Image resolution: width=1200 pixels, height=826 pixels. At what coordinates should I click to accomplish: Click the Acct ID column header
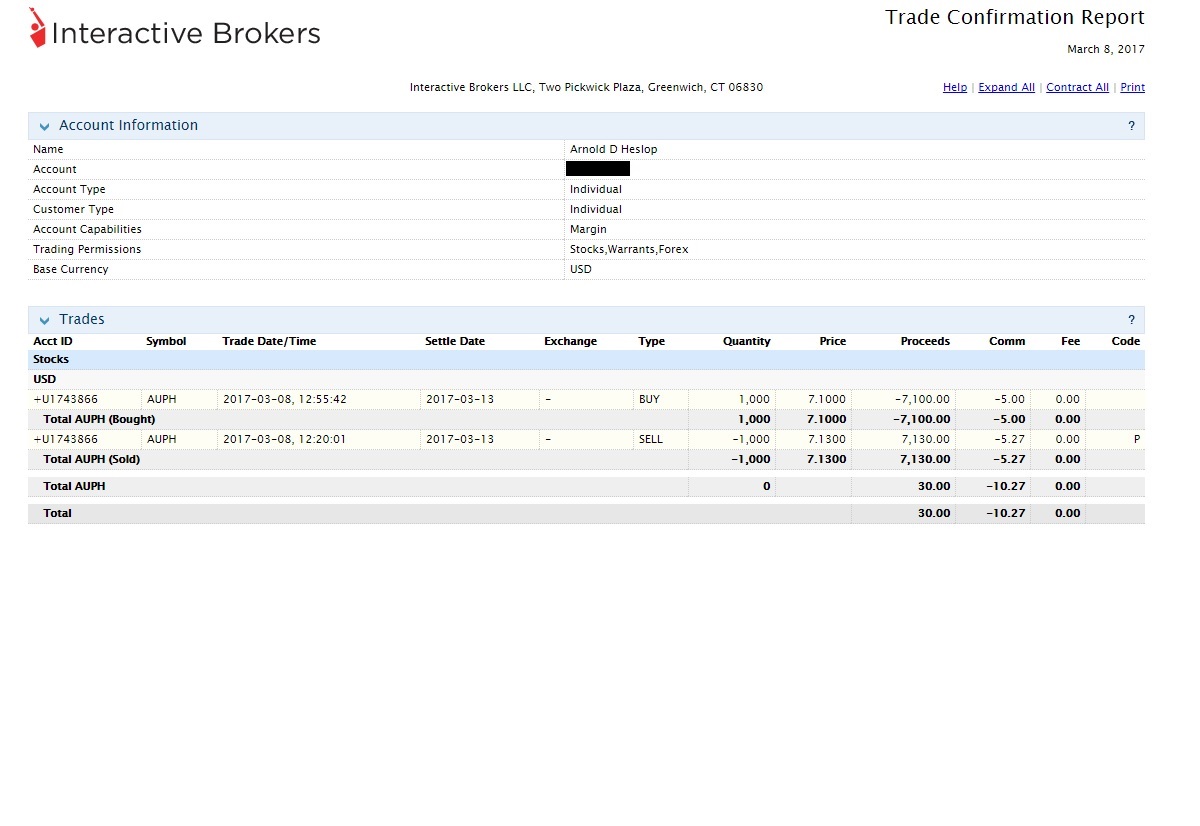(53, 341)
